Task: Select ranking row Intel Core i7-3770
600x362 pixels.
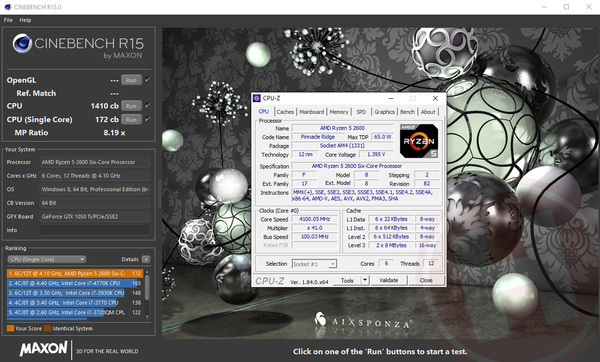Action: click(75, 303)
